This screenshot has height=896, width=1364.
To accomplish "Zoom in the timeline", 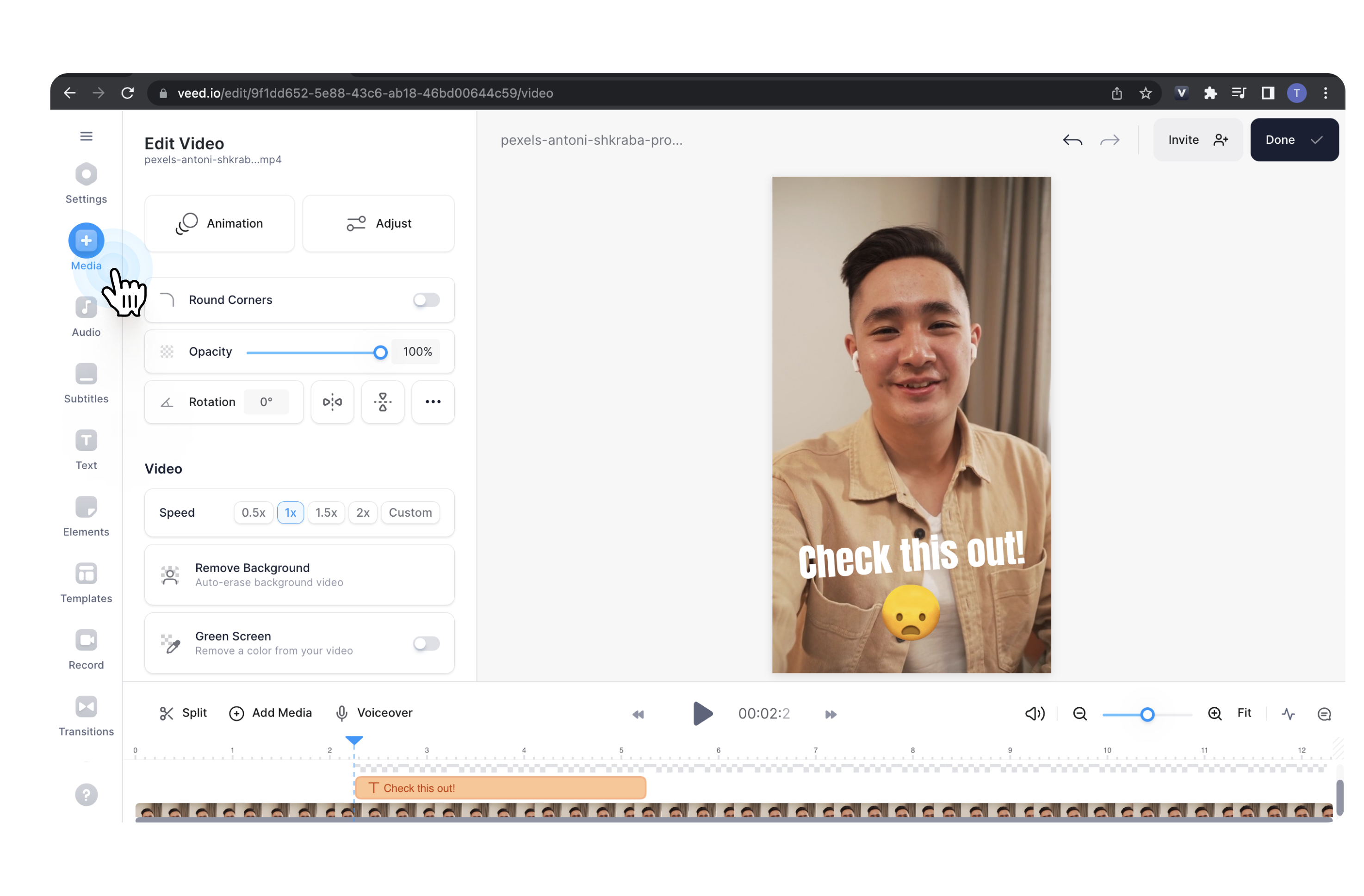I will point(1215,714).
